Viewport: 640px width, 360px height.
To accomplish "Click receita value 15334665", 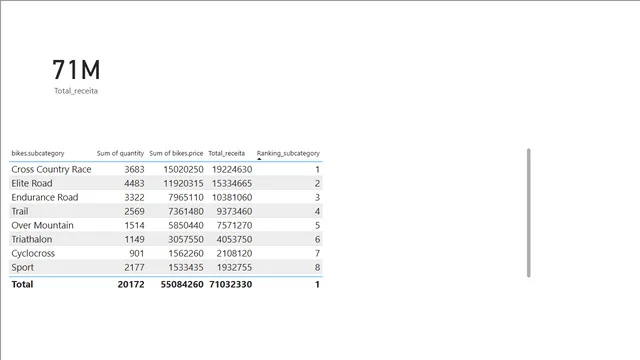I will [x=232, y=183].
